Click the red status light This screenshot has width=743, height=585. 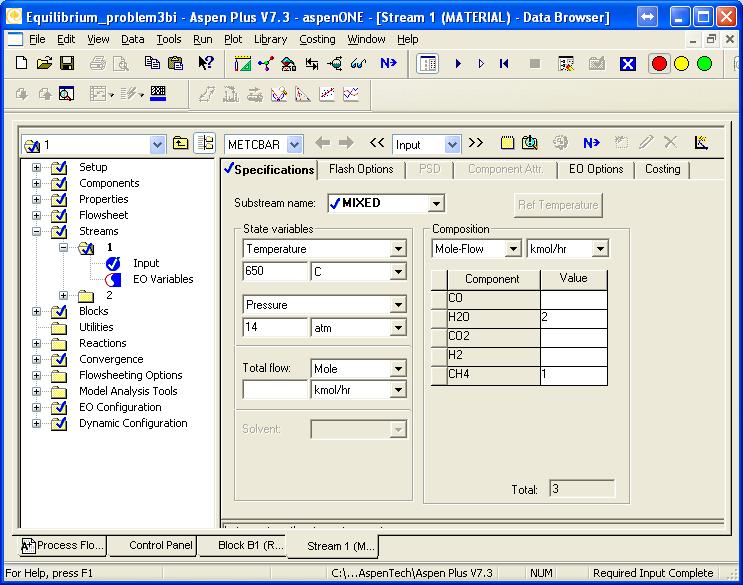click(x=659, y=63)
